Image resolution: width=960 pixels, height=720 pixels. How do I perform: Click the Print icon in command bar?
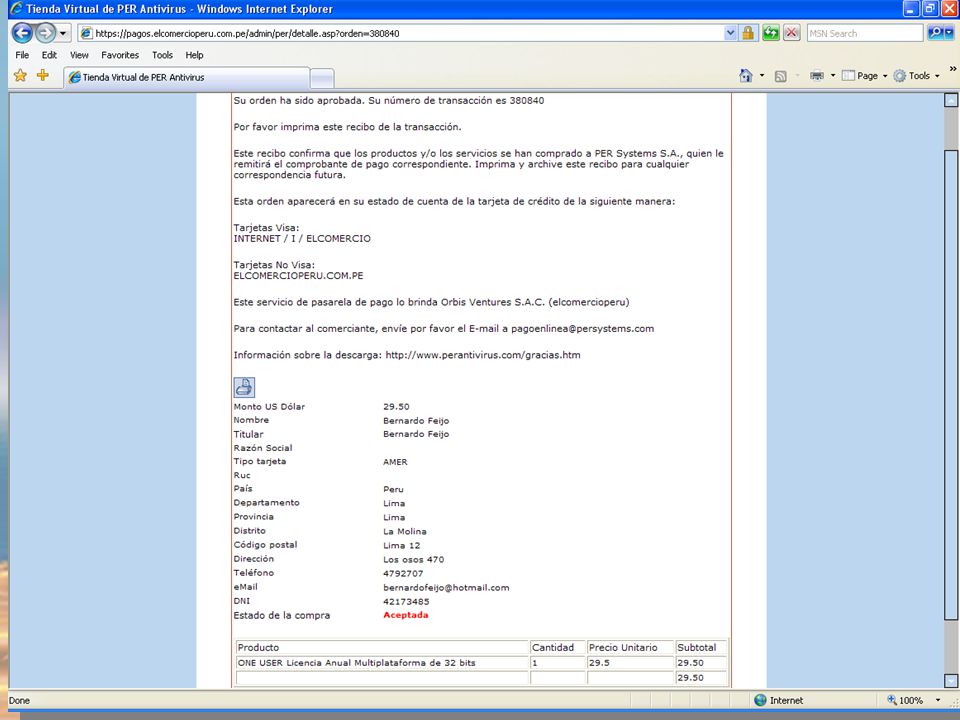point(817,75)
